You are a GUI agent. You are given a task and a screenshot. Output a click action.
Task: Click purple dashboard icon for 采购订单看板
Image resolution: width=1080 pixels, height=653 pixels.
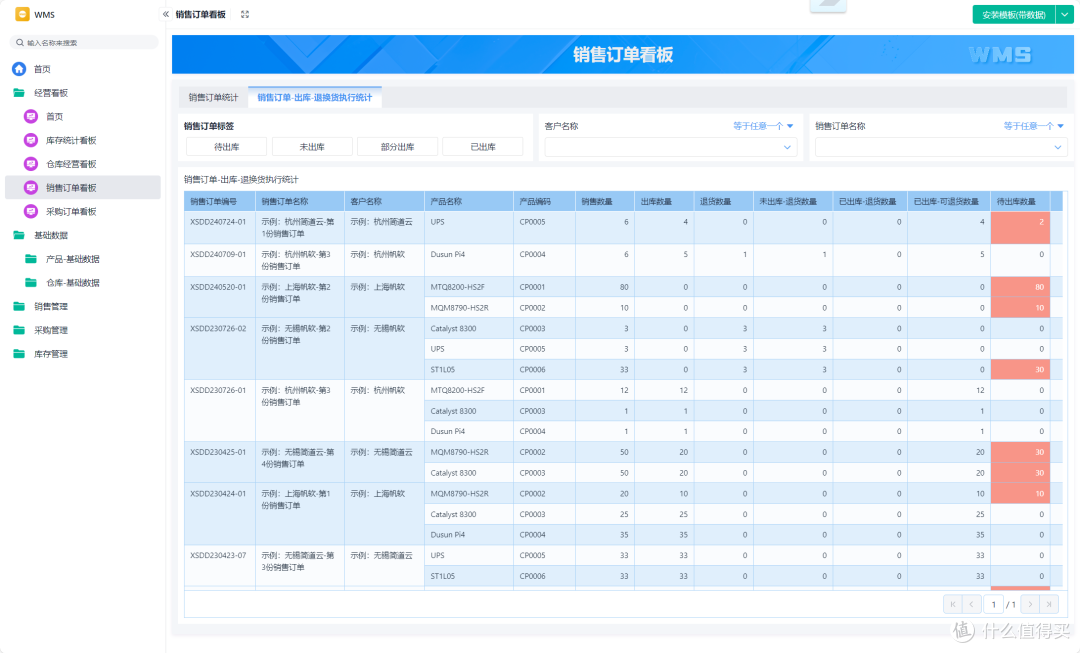pyautogui.click(x=30, y=211)
